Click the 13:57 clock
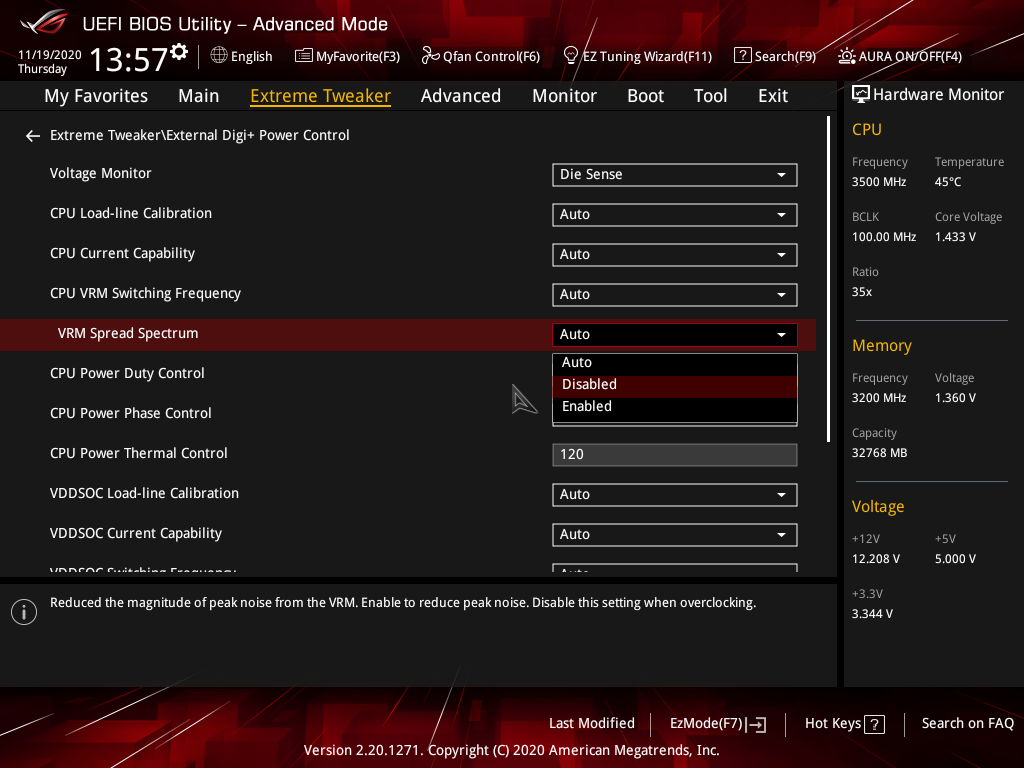 pyautogui.click(x=129, y=59)
